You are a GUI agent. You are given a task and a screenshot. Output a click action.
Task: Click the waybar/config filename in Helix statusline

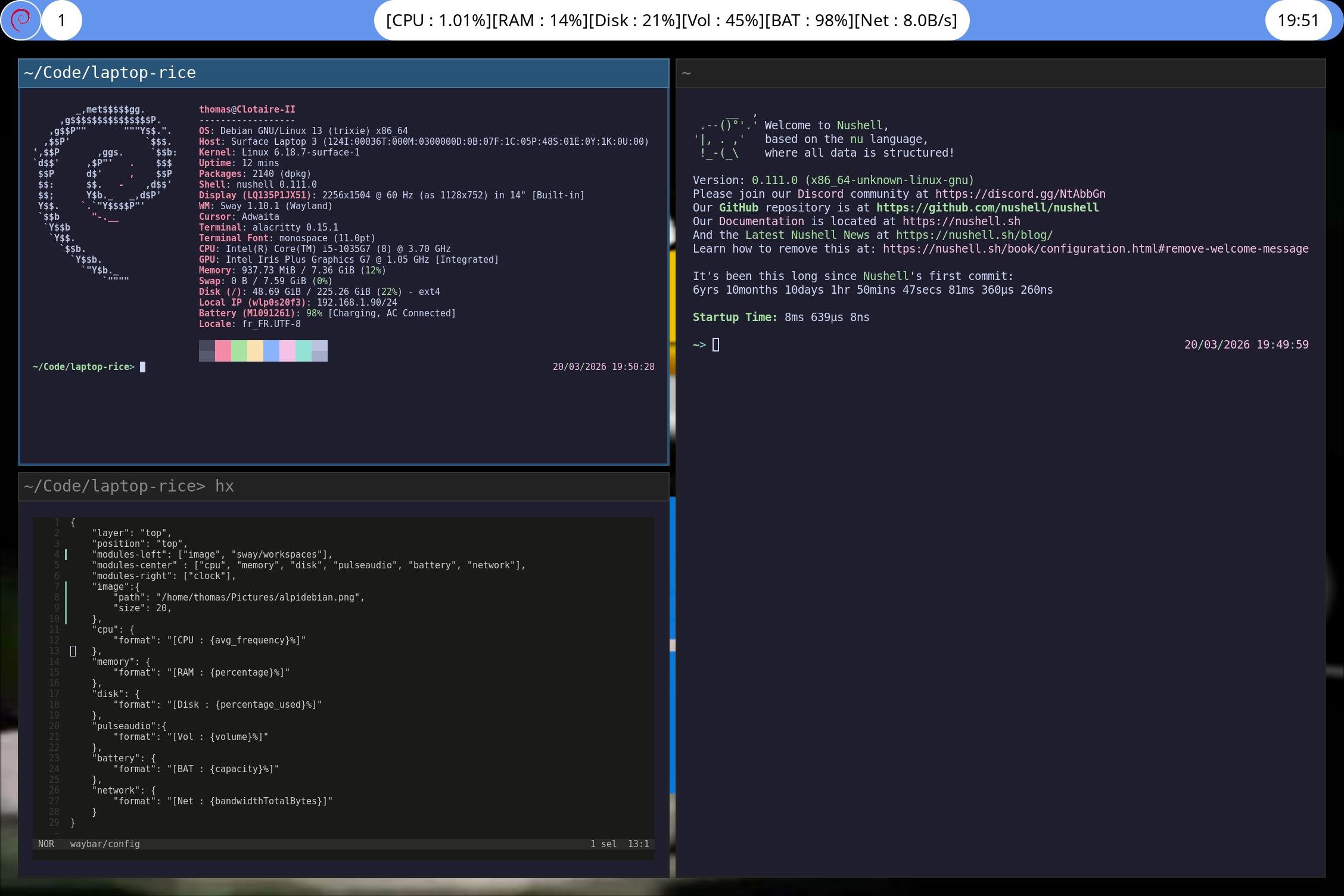[104, 844]
